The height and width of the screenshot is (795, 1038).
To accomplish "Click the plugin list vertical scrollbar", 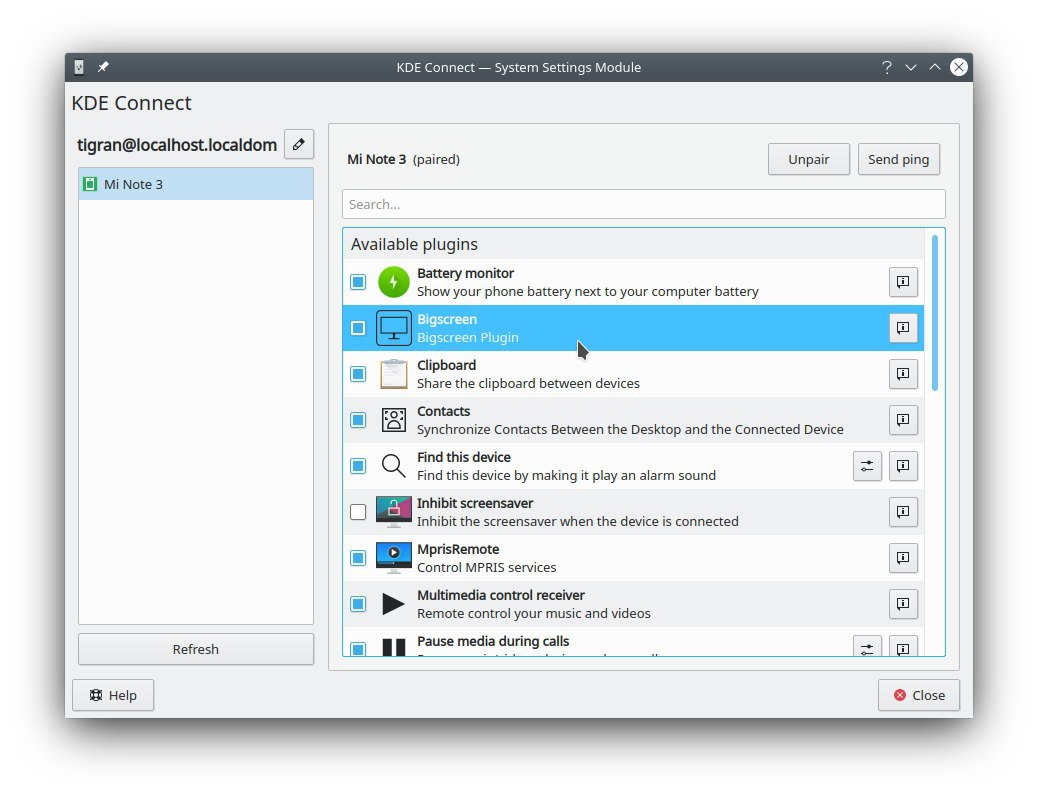I will [935, 313].
